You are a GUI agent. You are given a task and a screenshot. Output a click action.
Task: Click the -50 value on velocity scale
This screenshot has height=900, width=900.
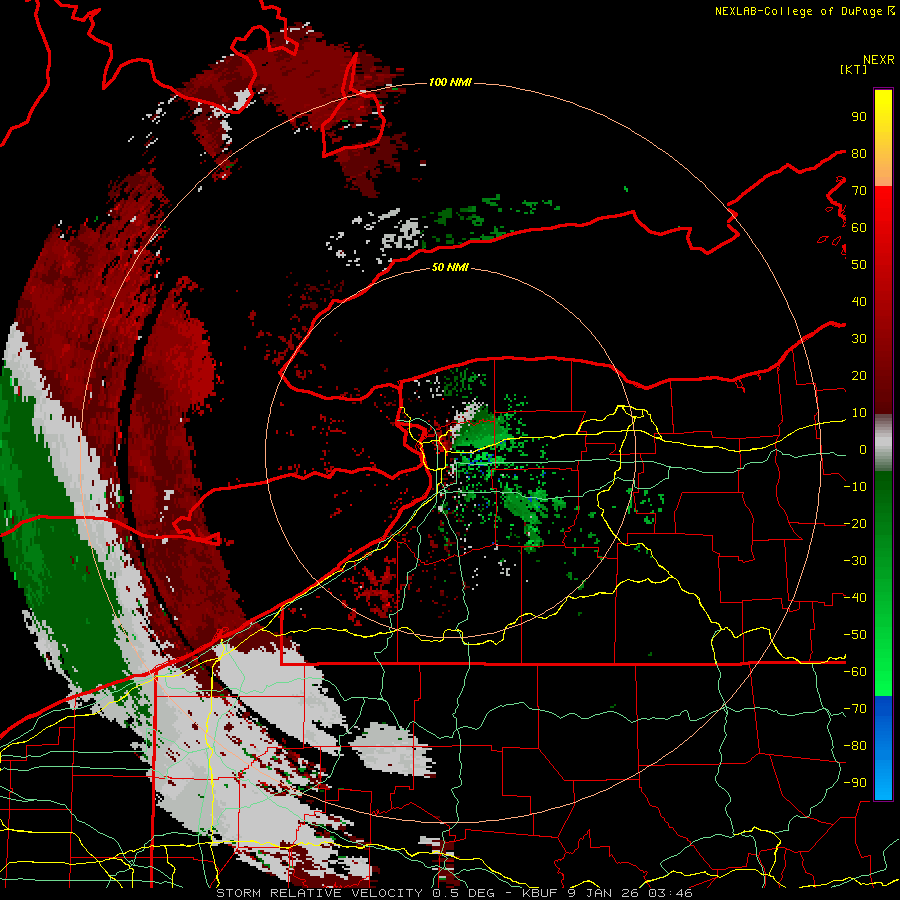855,635
